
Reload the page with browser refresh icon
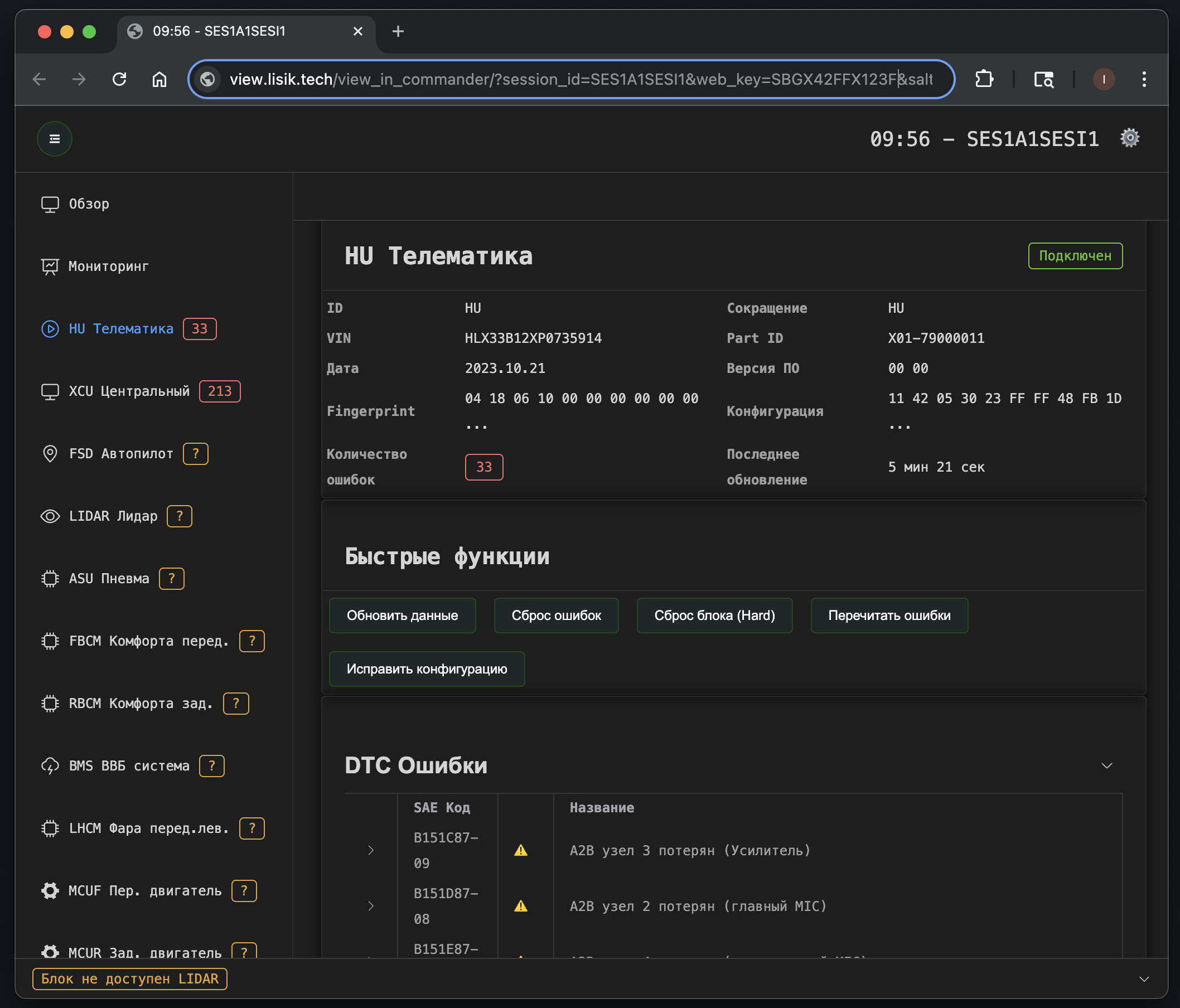coord(119,79)
